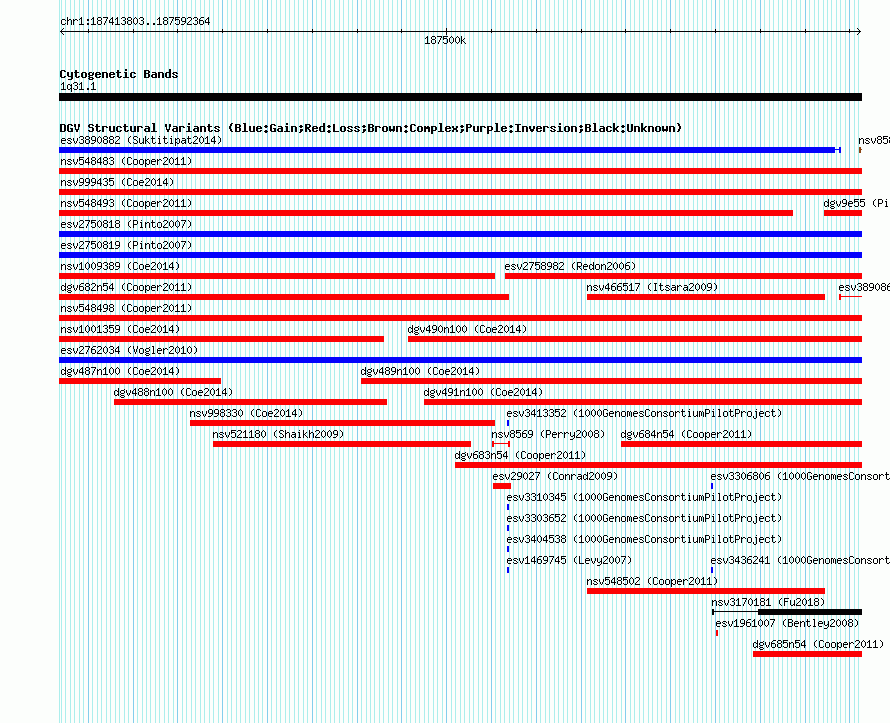This screenshot has height=723, width=890.
Task: Click the red nsv521180 loss bar
Action: 342,444
